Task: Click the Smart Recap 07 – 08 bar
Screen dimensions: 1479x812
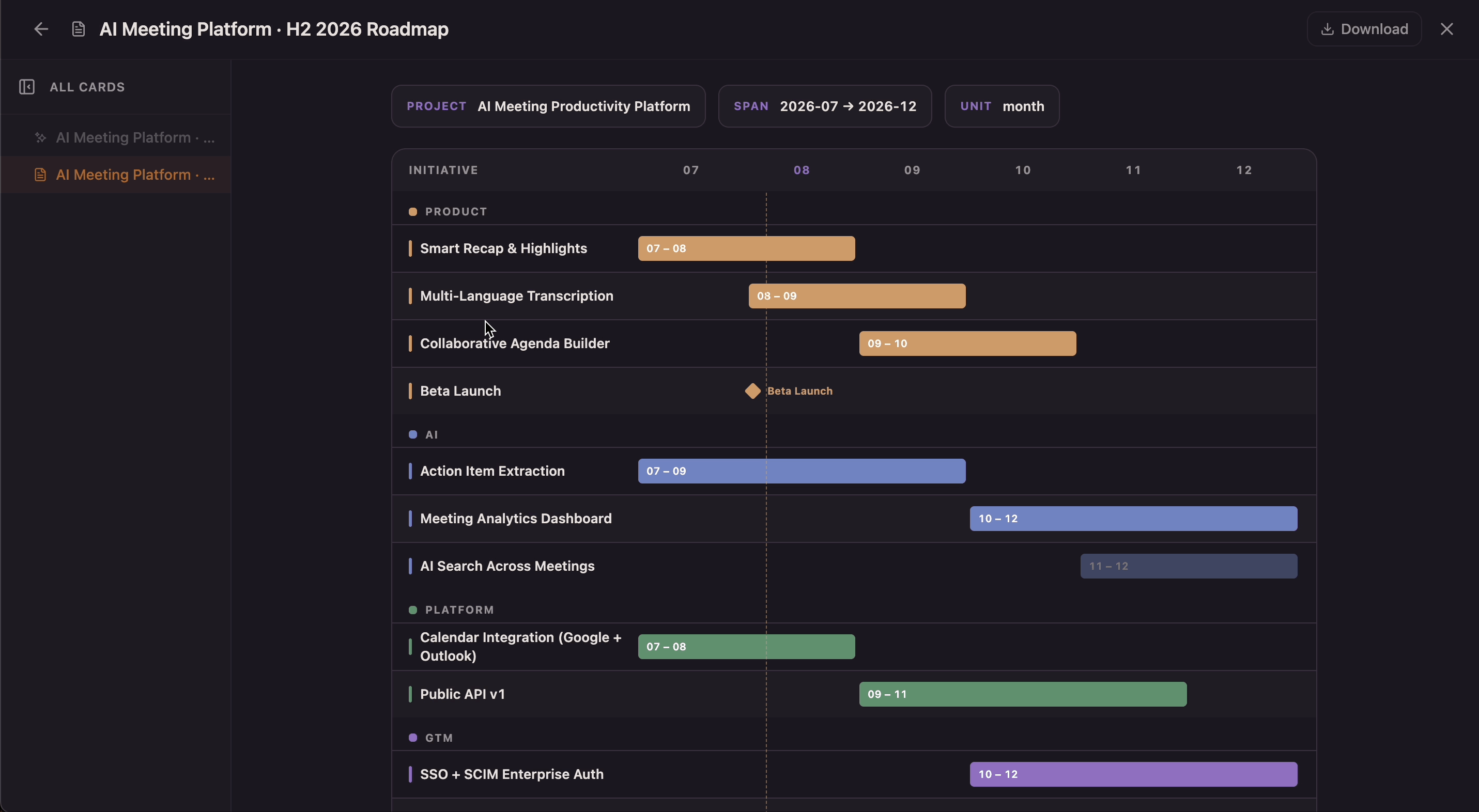Action: [746, 248]
